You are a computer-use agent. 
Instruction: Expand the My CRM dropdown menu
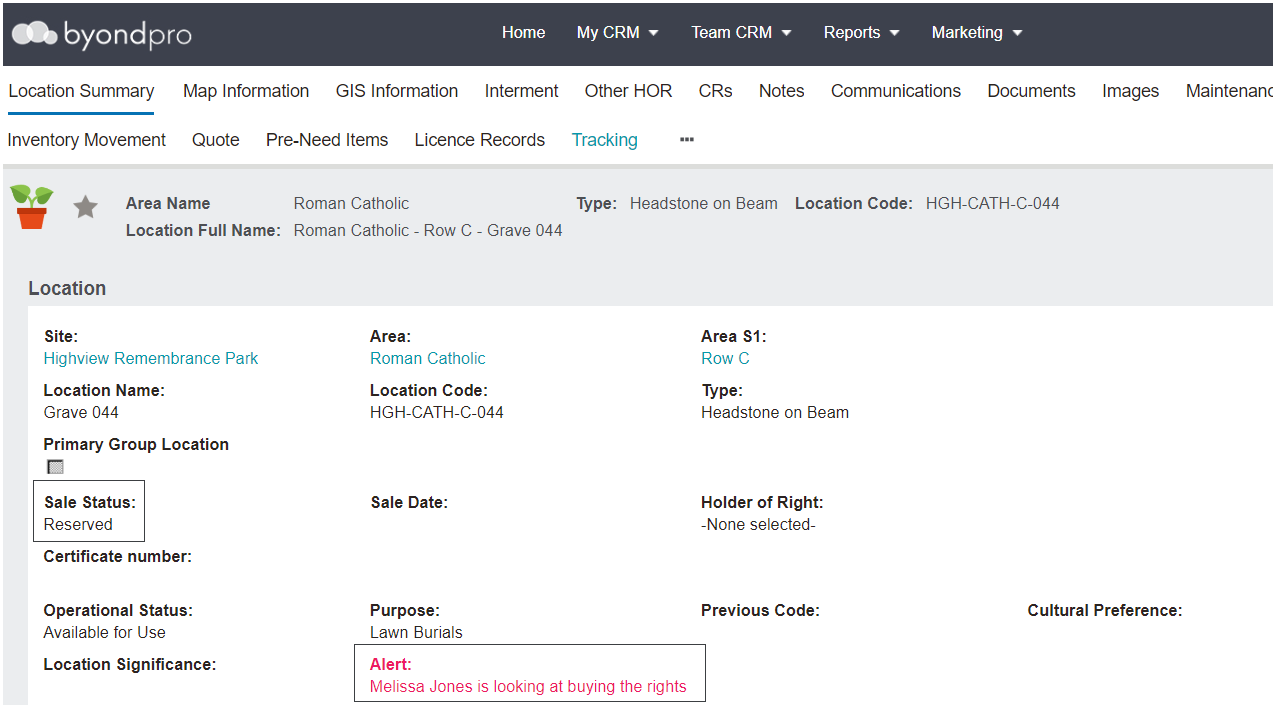pos(617,33)
